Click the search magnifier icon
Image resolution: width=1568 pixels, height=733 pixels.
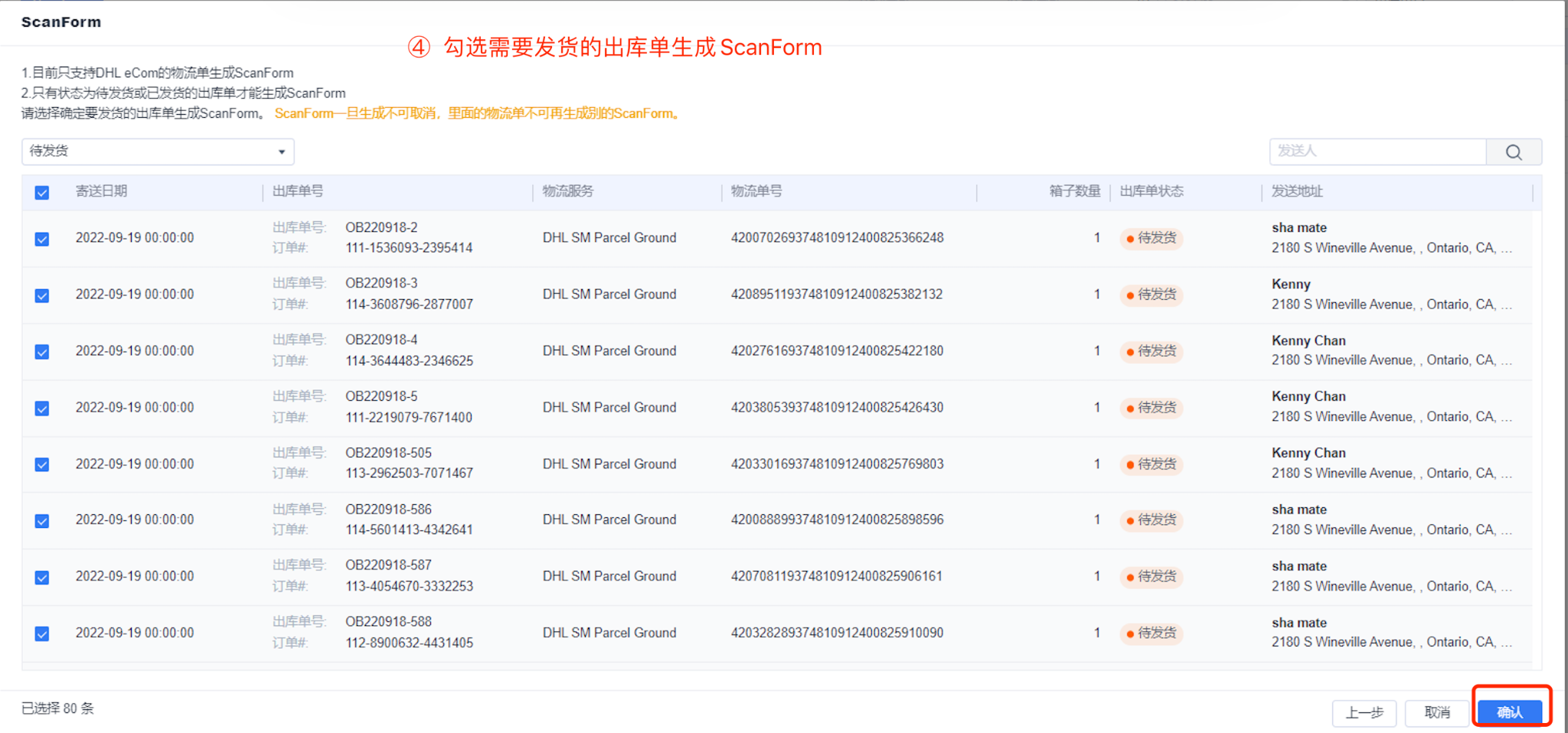click(x=1514, y=151)
